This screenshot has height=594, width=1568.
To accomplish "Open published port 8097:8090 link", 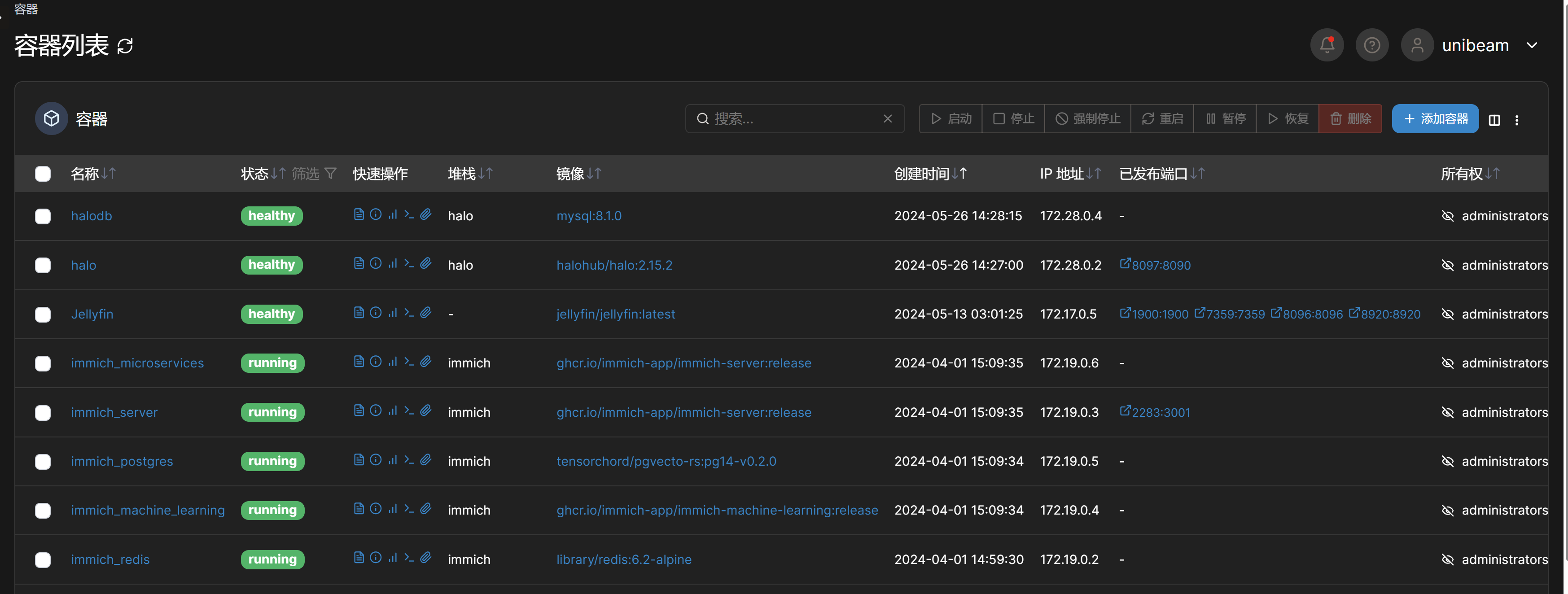I will (x=1155, y=265).
